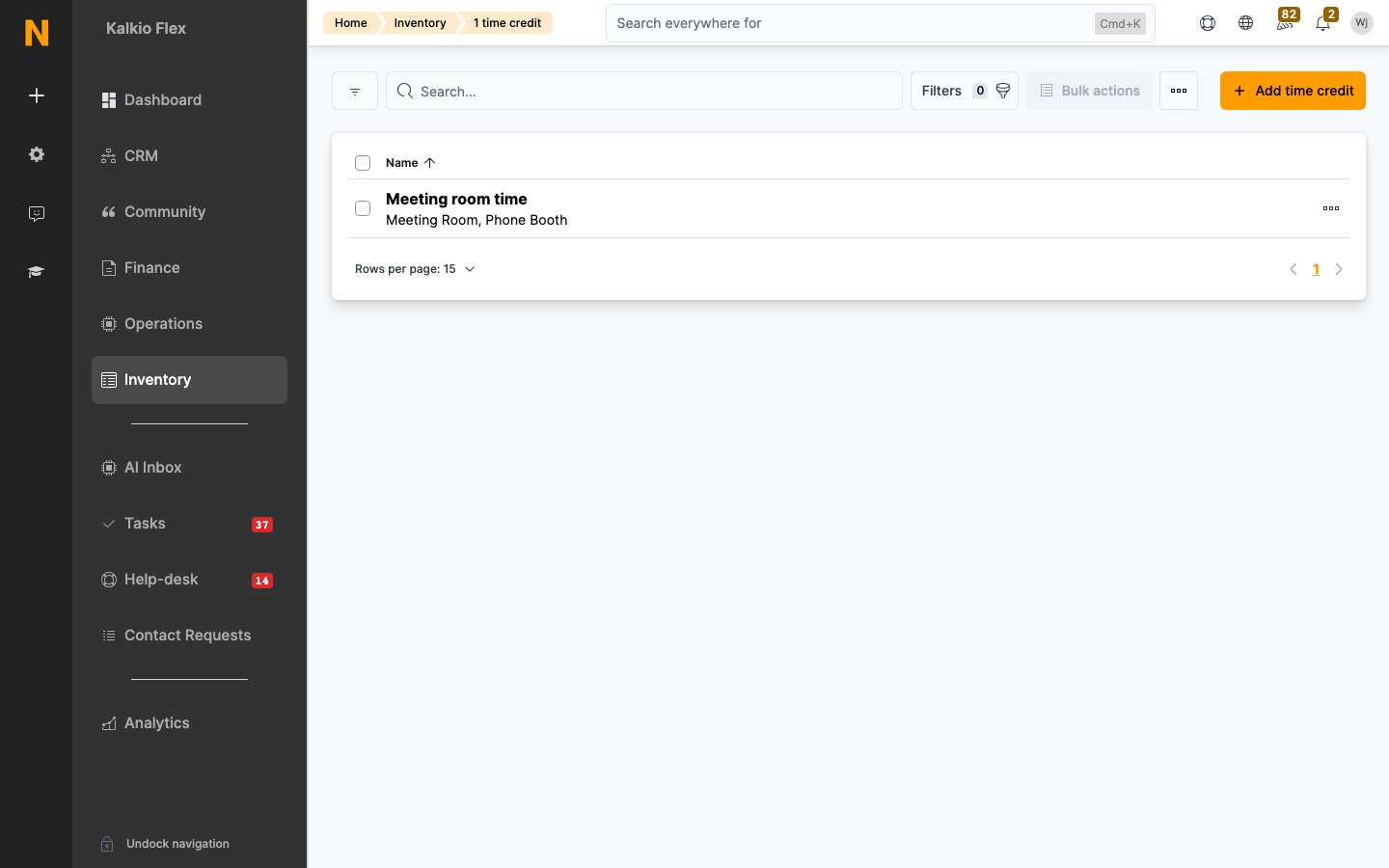Click the 1 time credit breadcrumb
Viewport: 1389px width, 868px height.
(506, 23)
